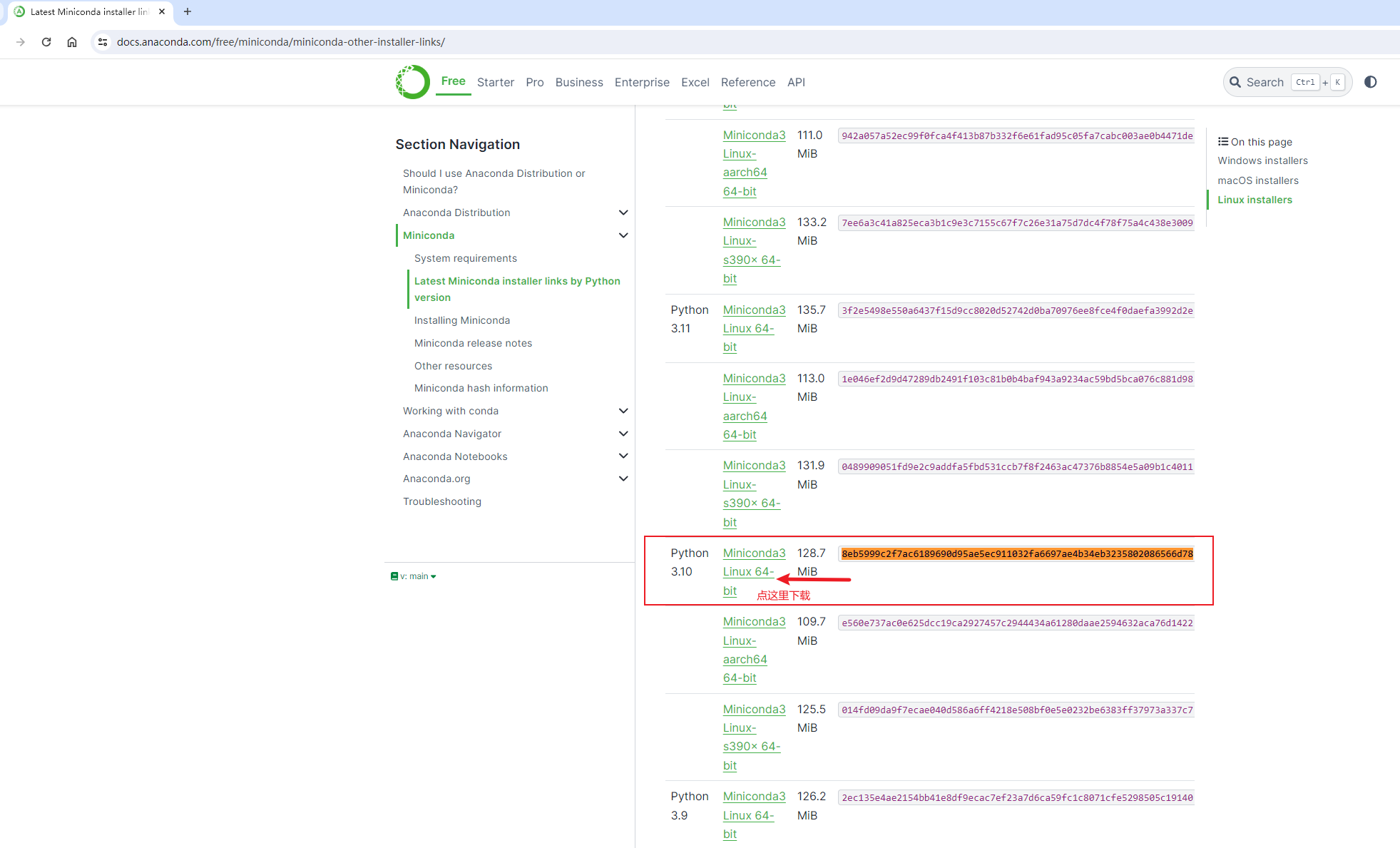This screenshot has height=848, width=1400.
Task: Open Anaconda.org sidebar link
Action: [x=436, y=479]
